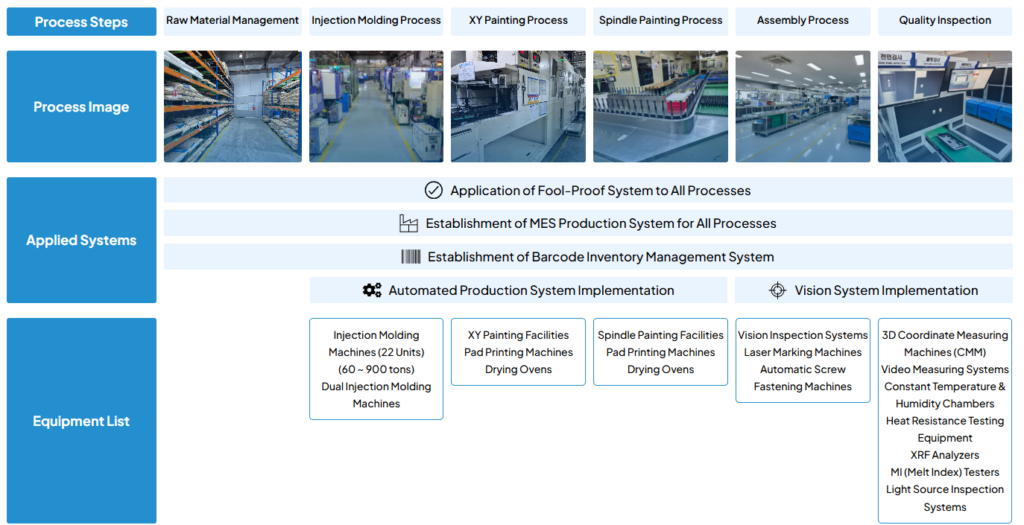The image size is (1024, 525).
Task: Open the XY Painting Process photo
Action: (518, 107)
